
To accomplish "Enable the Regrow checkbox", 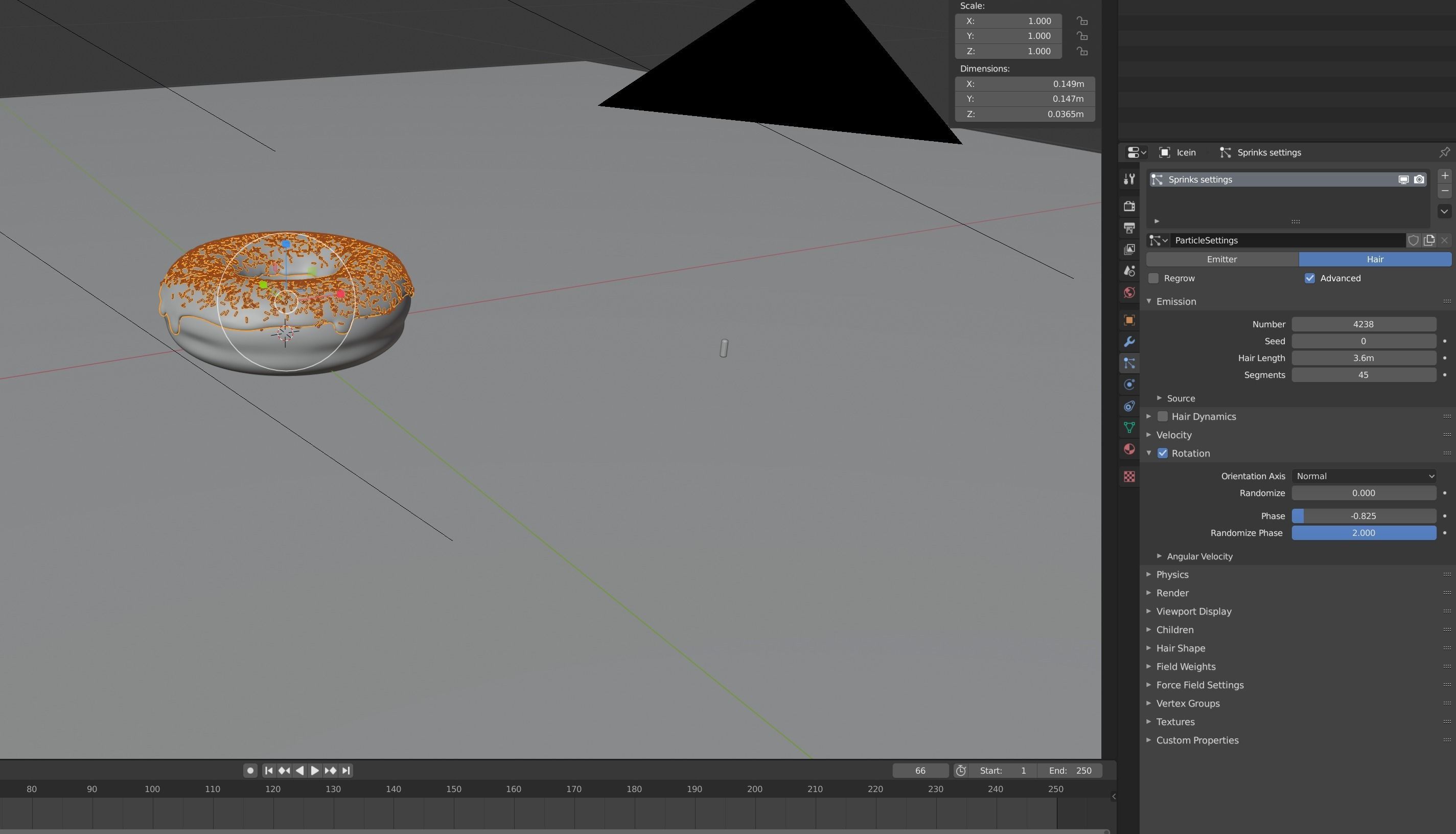I will [1154, 278].
